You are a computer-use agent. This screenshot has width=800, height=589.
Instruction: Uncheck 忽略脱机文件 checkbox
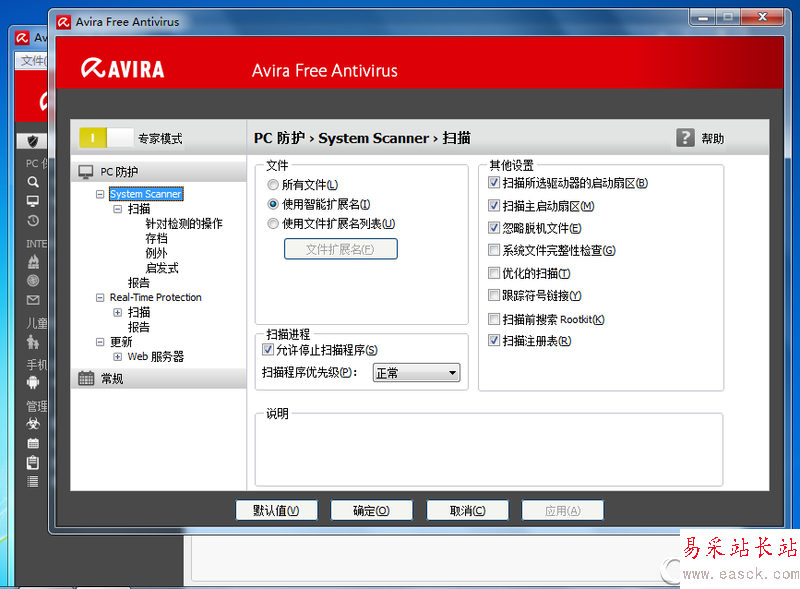493,228
